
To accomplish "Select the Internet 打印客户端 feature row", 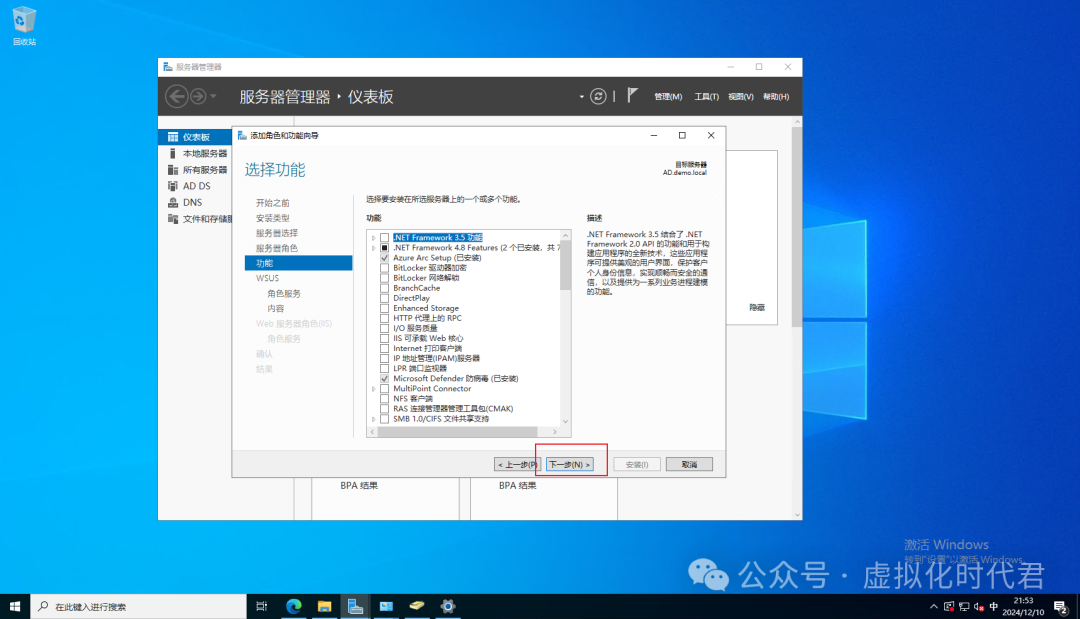I will coord(427,348).
